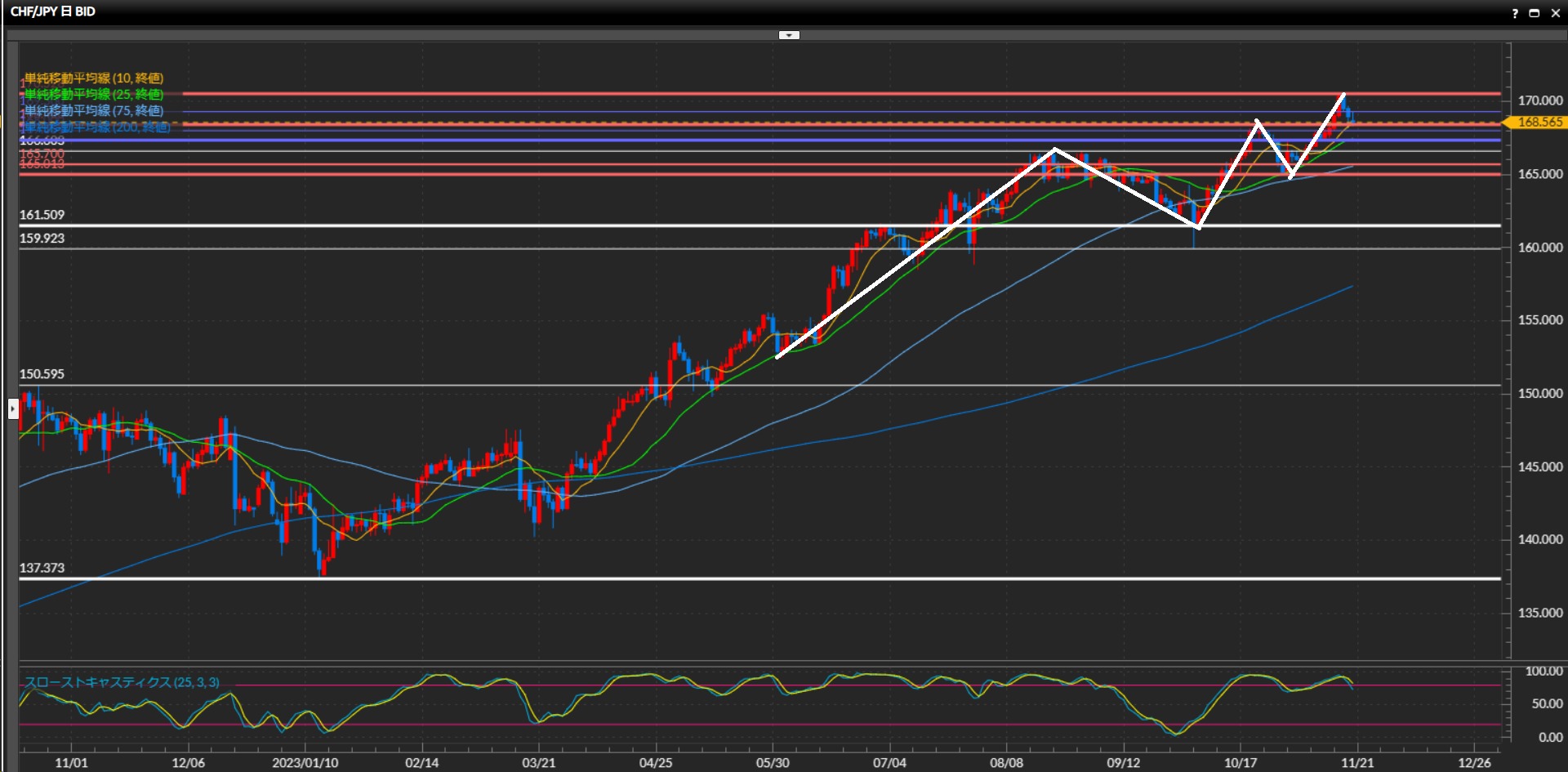Click the current price tag 168.565
The image size is (1568, 772).
1539,122
